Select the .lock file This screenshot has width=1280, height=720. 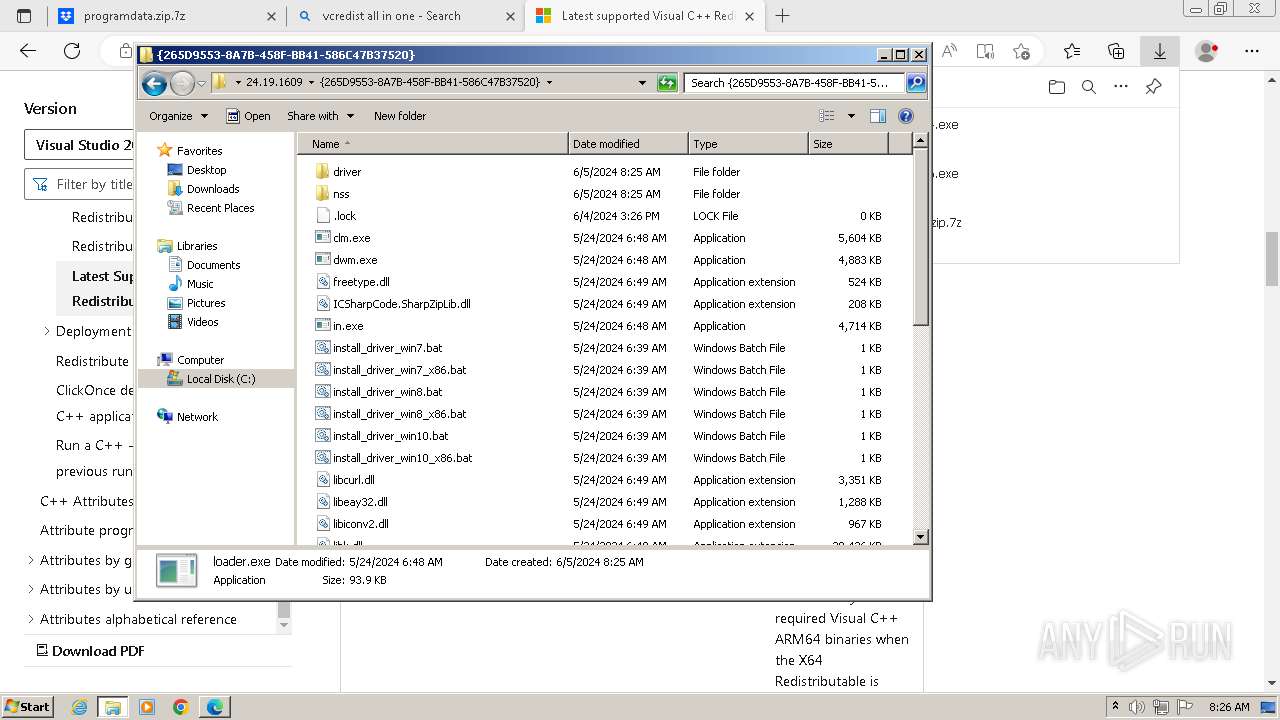click(x=344, y=216)
